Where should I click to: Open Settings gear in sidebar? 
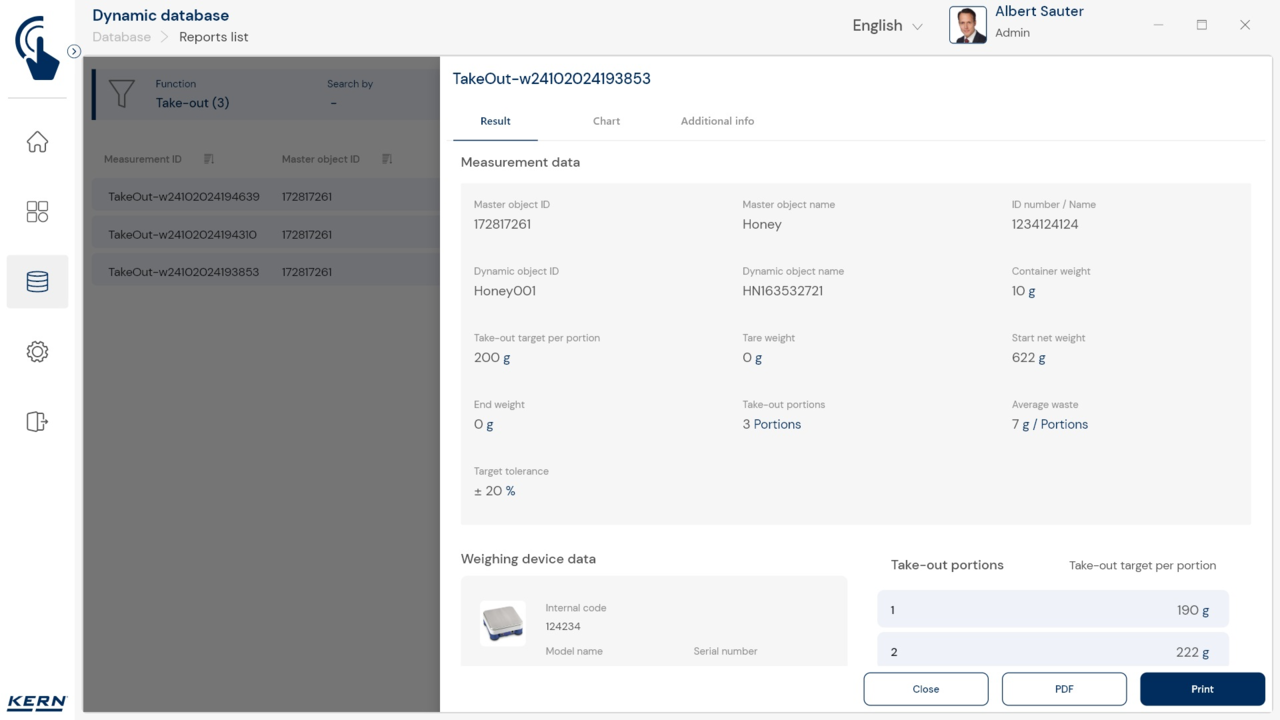click(37, 352)
